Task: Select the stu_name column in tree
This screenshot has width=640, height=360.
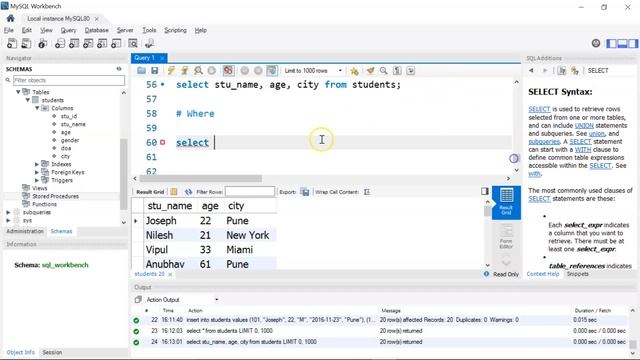Action: (73, 124)
